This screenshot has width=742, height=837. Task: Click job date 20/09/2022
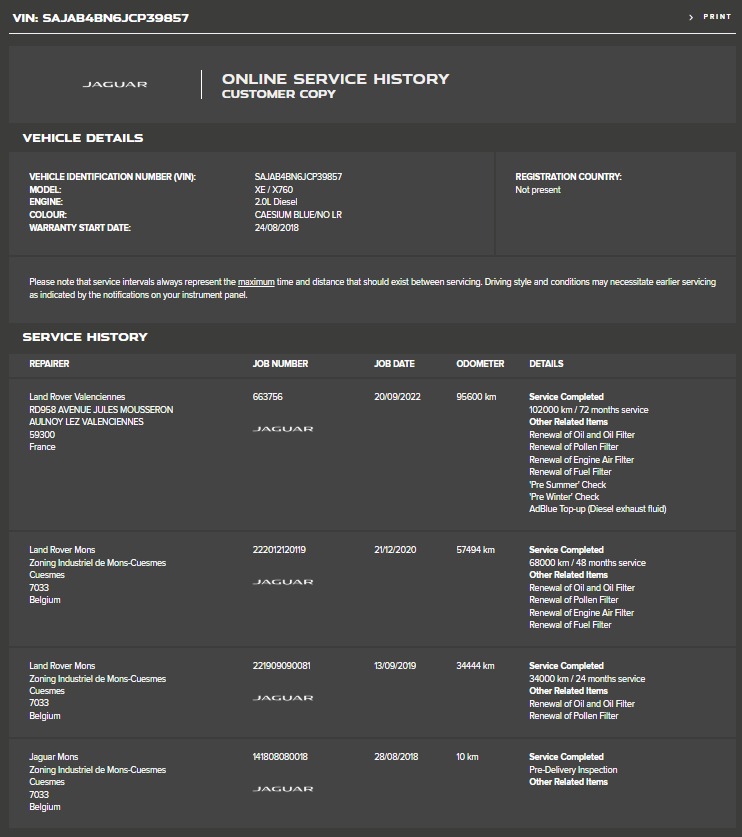pyautogui.click(x=397, y=397)
